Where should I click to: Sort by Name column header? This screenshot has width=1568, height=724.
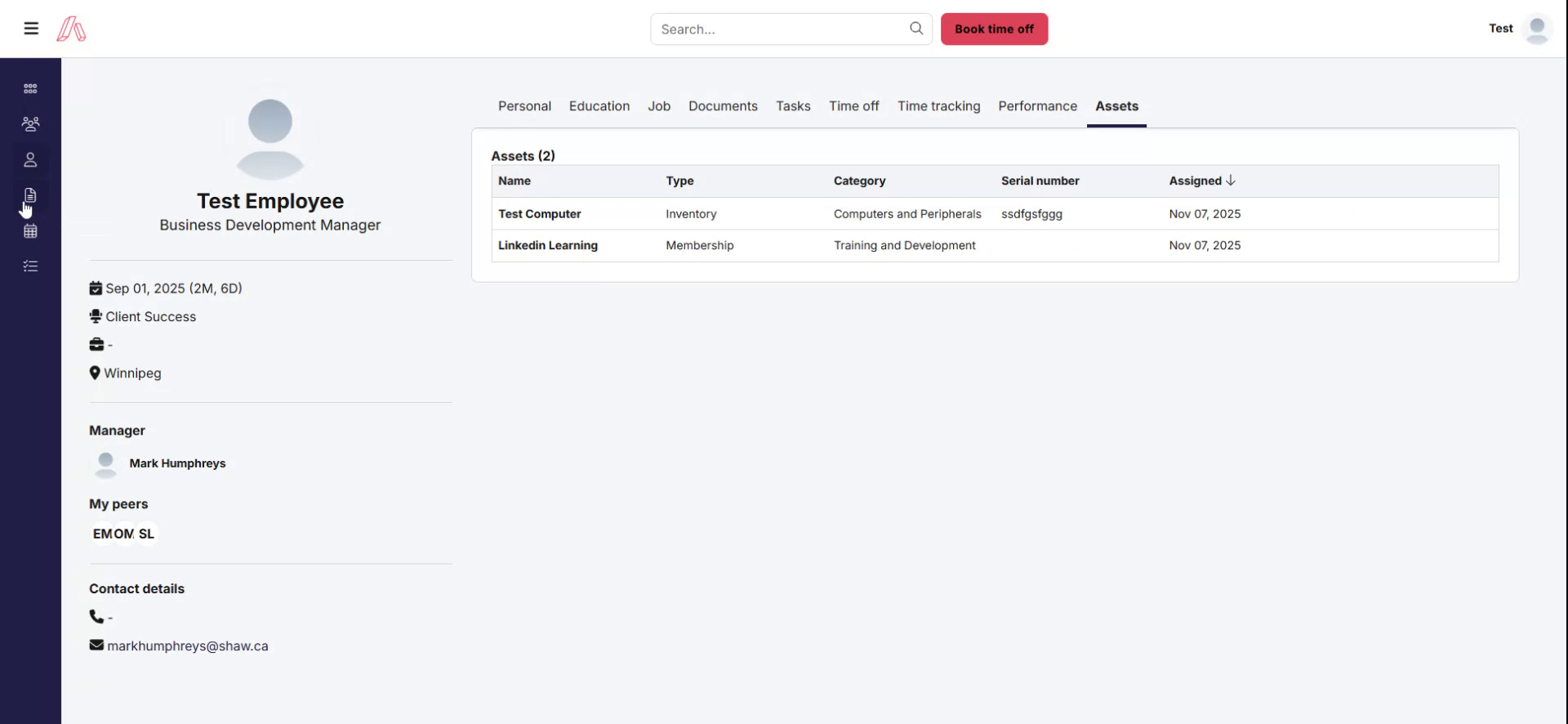click(514, 181)
